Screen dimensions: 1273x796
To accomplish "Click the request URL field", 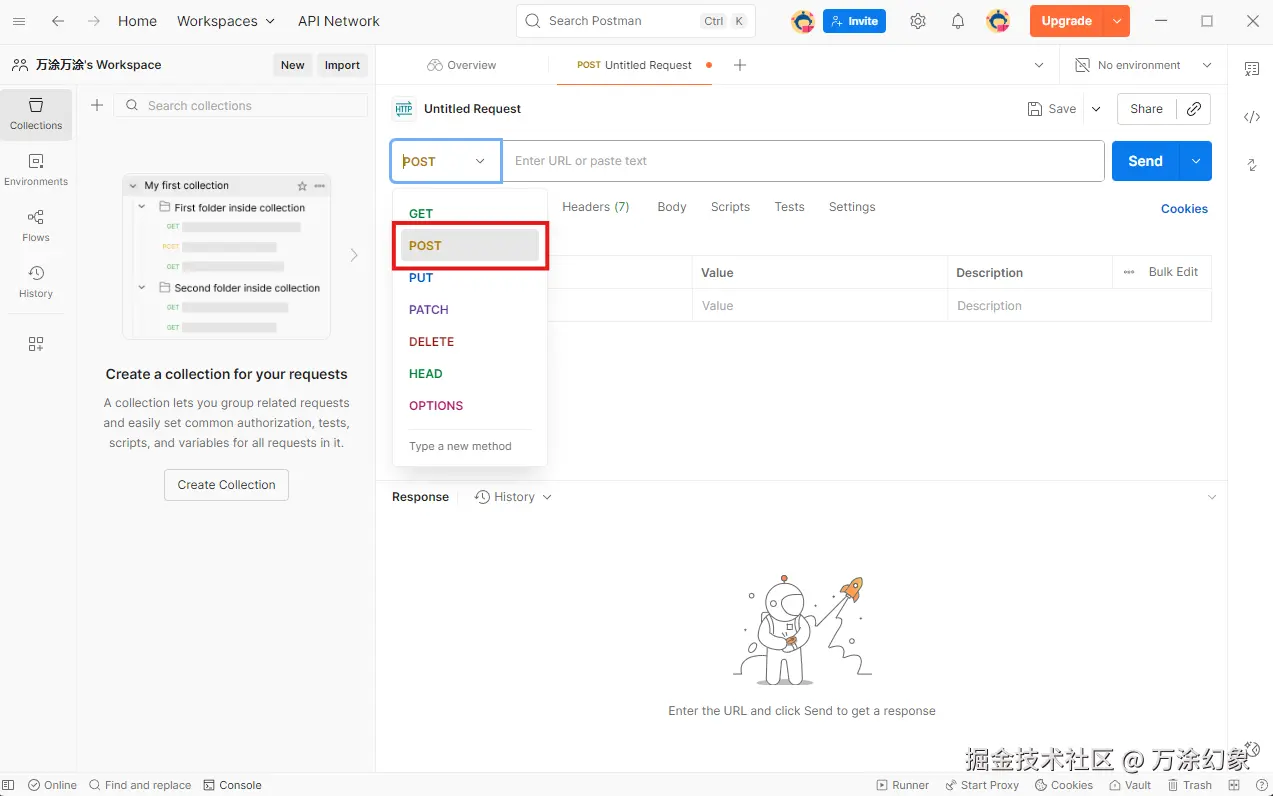I will 803,161.
